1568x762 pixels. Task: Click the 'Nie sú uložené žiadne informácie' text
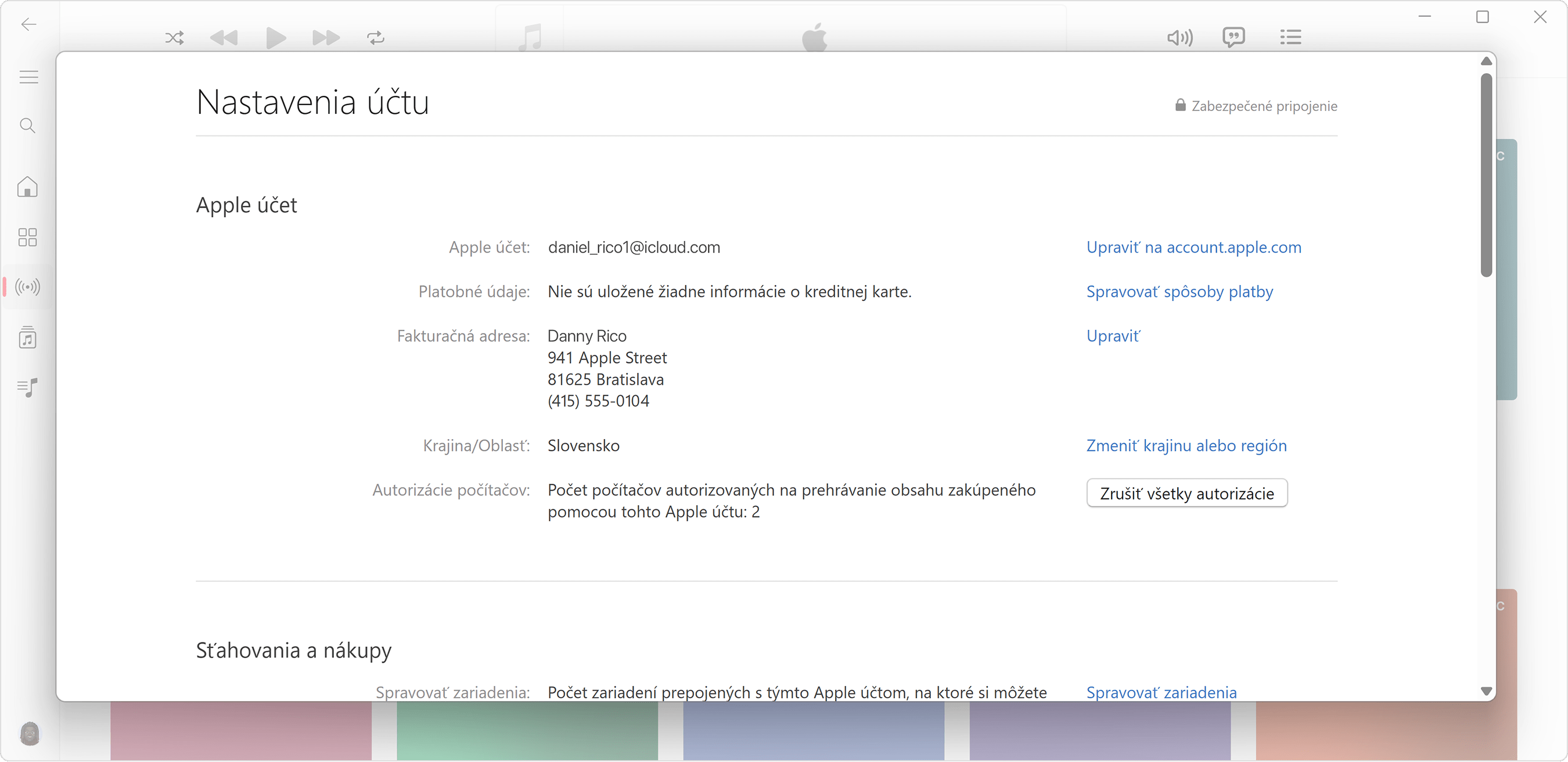coord(729,292)
